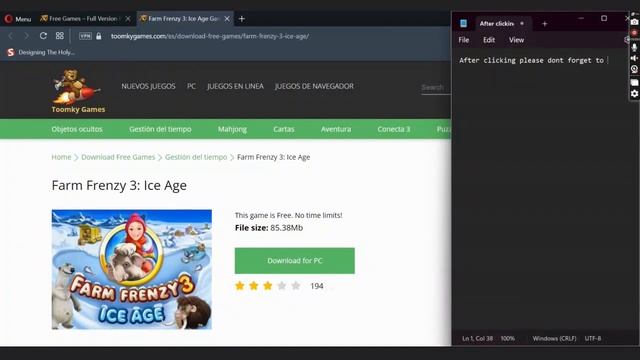Screen dimensions: 640x360
Task: Open the Download Free Games breadcrumb
Action: (118, 157)
